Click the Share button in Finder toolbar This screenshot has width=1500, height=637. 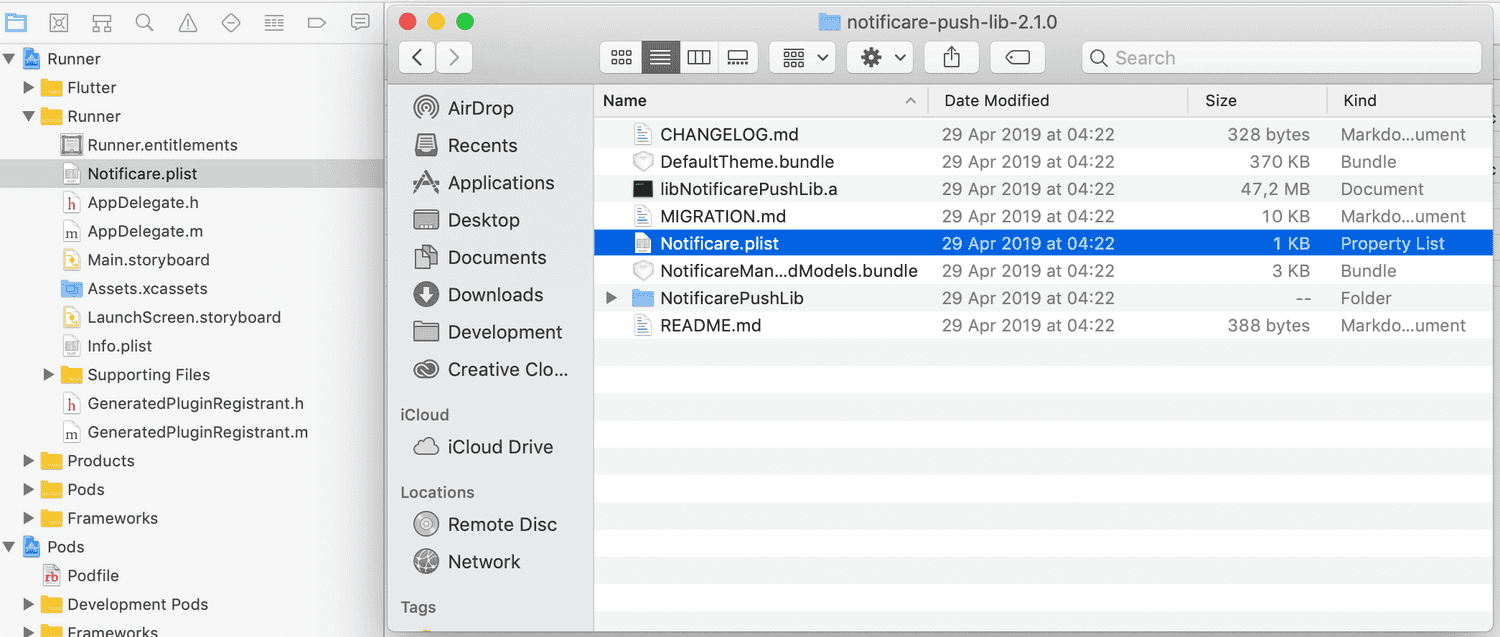951,57
